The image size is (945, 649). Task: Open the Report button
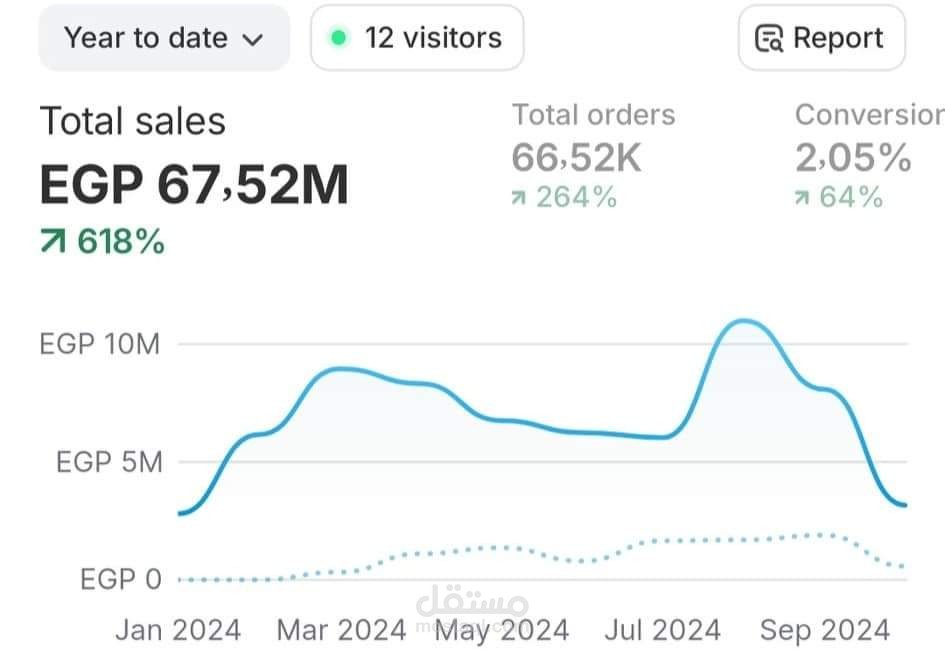click(x=821, y=38)
